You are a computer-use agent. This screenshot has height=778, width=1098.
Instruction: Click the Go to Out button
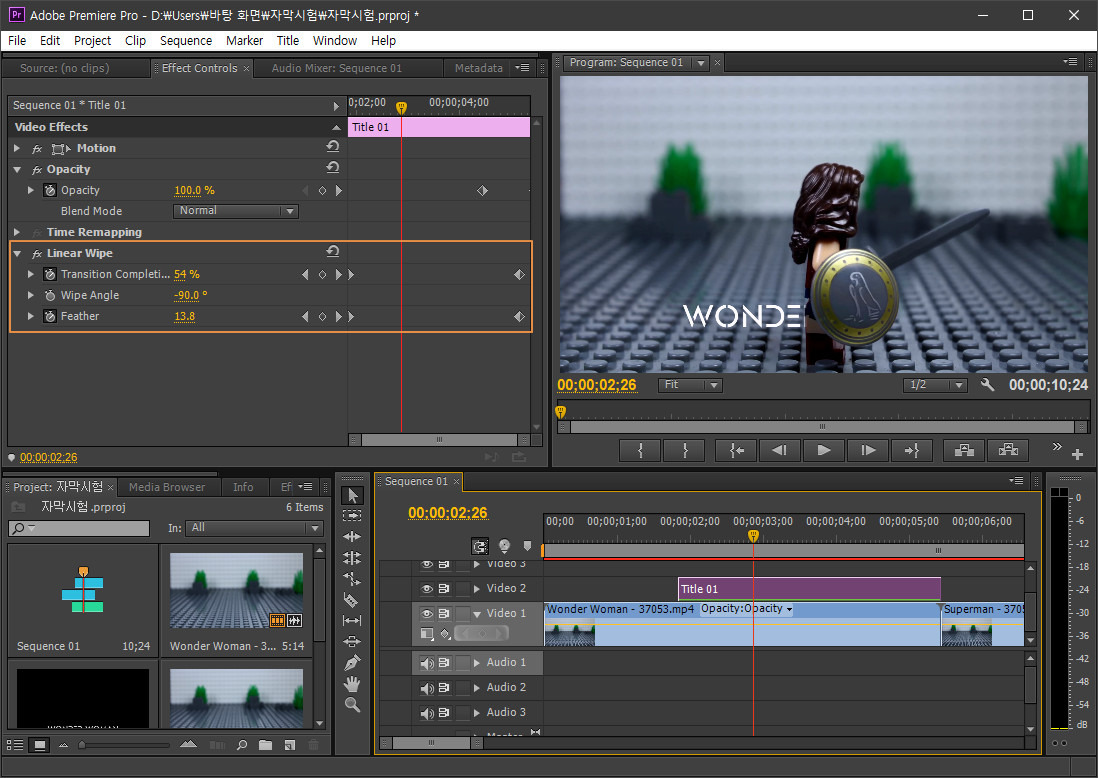pyautogui.click(x=912, y=450)
